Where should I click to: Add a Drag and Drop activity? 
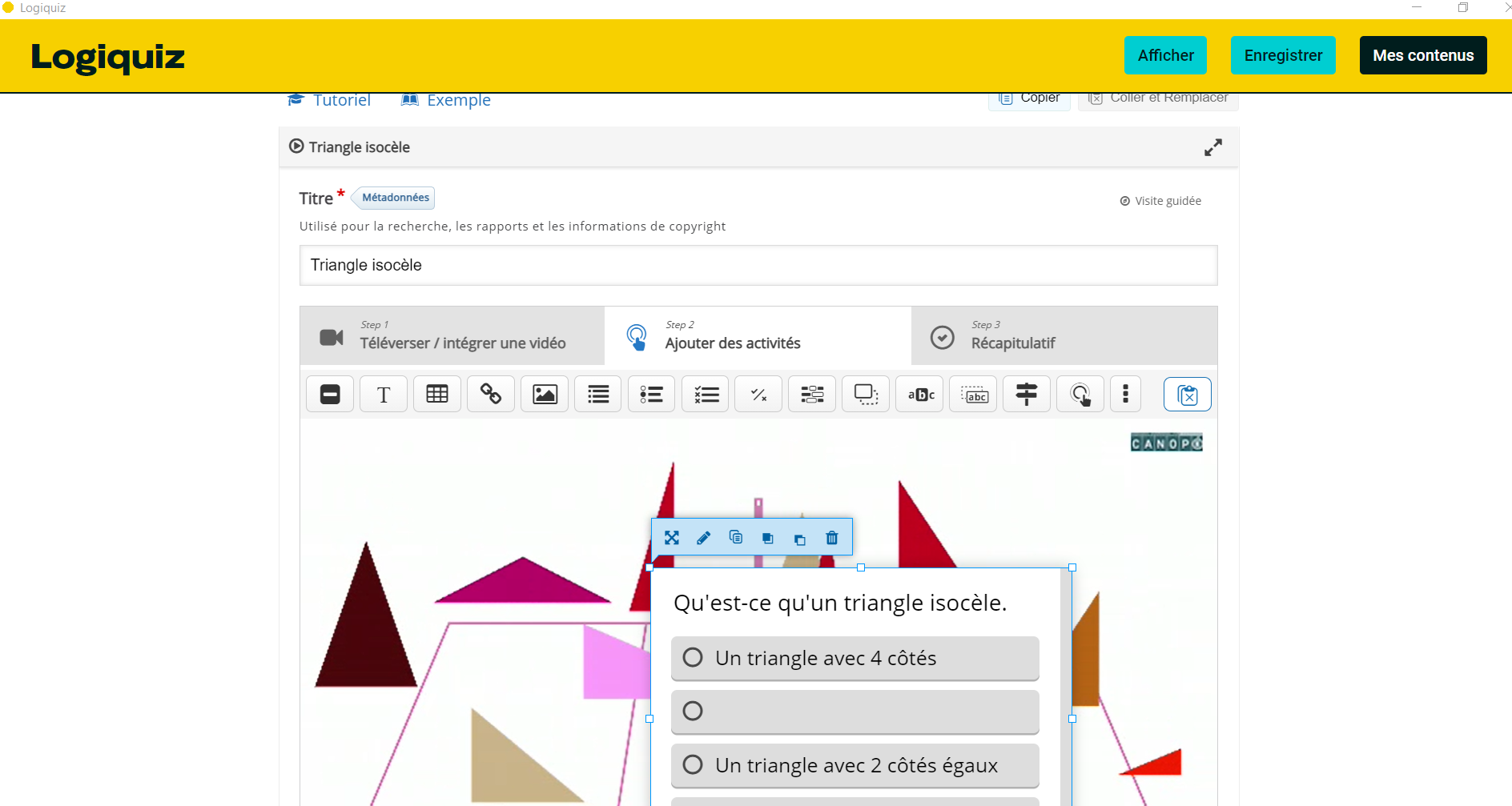coord(867,395)
